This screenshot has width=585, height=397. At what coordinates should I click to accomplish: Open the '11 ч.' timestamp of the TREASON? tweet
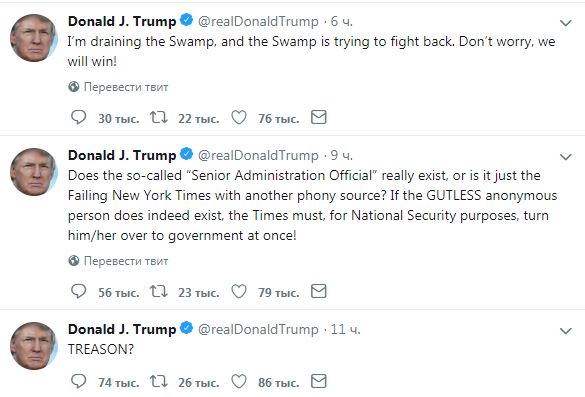(x=345, y=329)
